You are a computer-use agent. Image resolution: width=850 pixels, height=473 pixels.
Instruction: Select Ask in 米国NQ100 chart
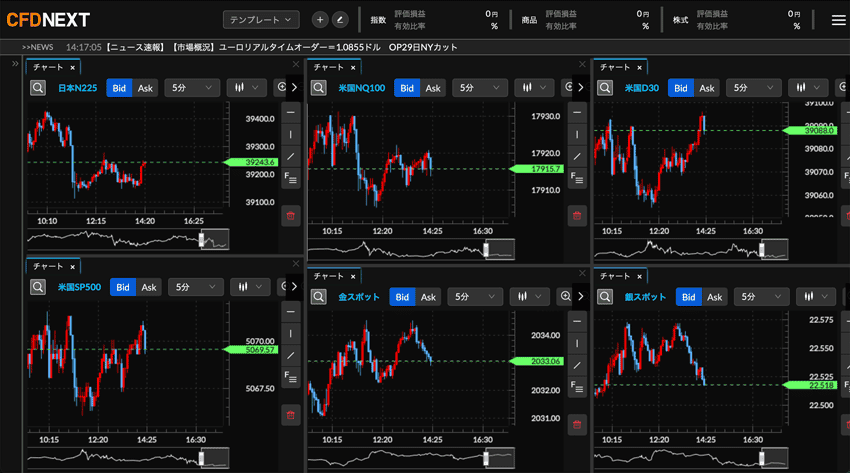pyautogui.click(x=433, y=88)
